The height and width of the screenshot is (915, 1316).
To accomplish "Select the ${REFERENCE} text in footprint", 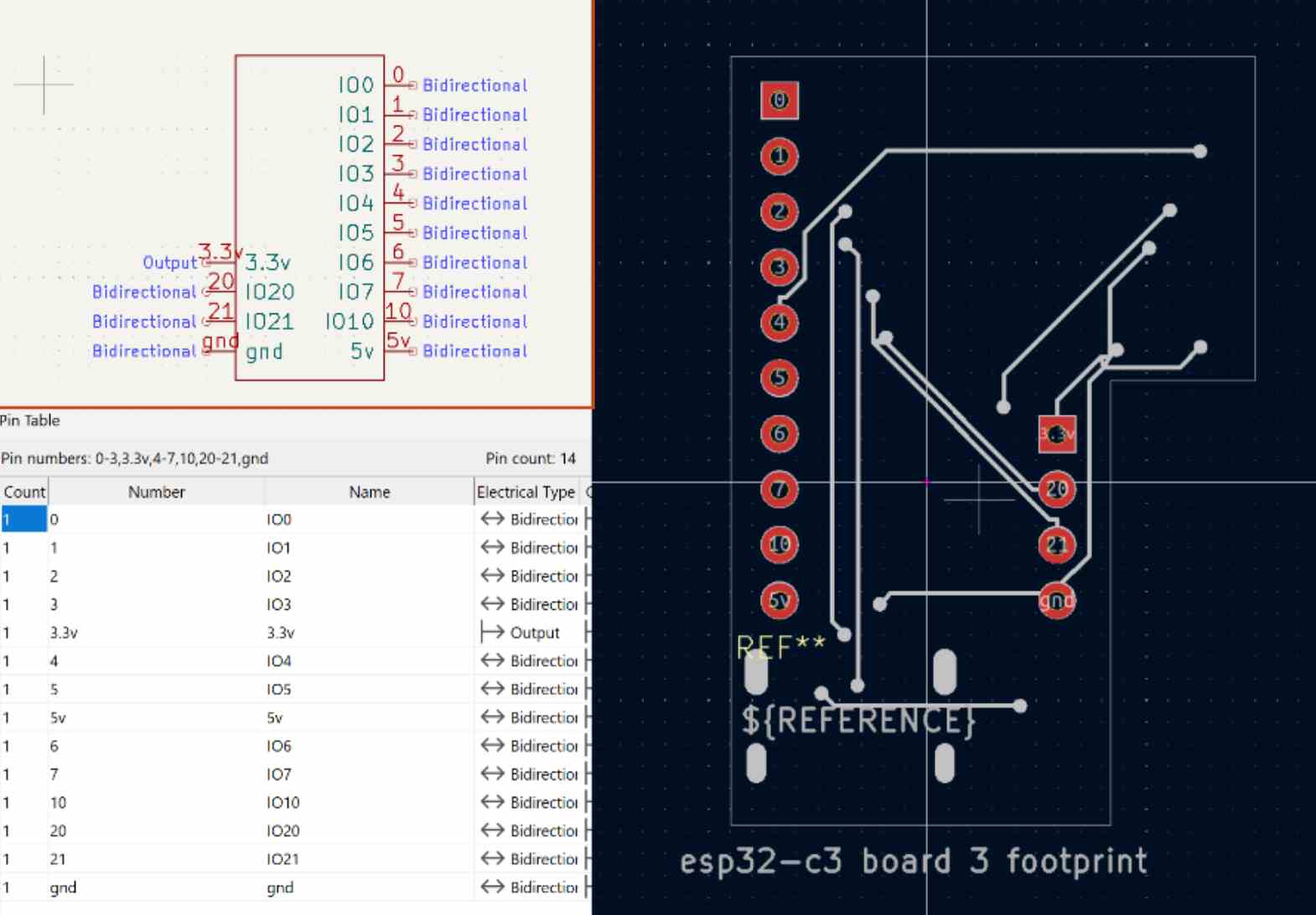I will pos(858,721).
